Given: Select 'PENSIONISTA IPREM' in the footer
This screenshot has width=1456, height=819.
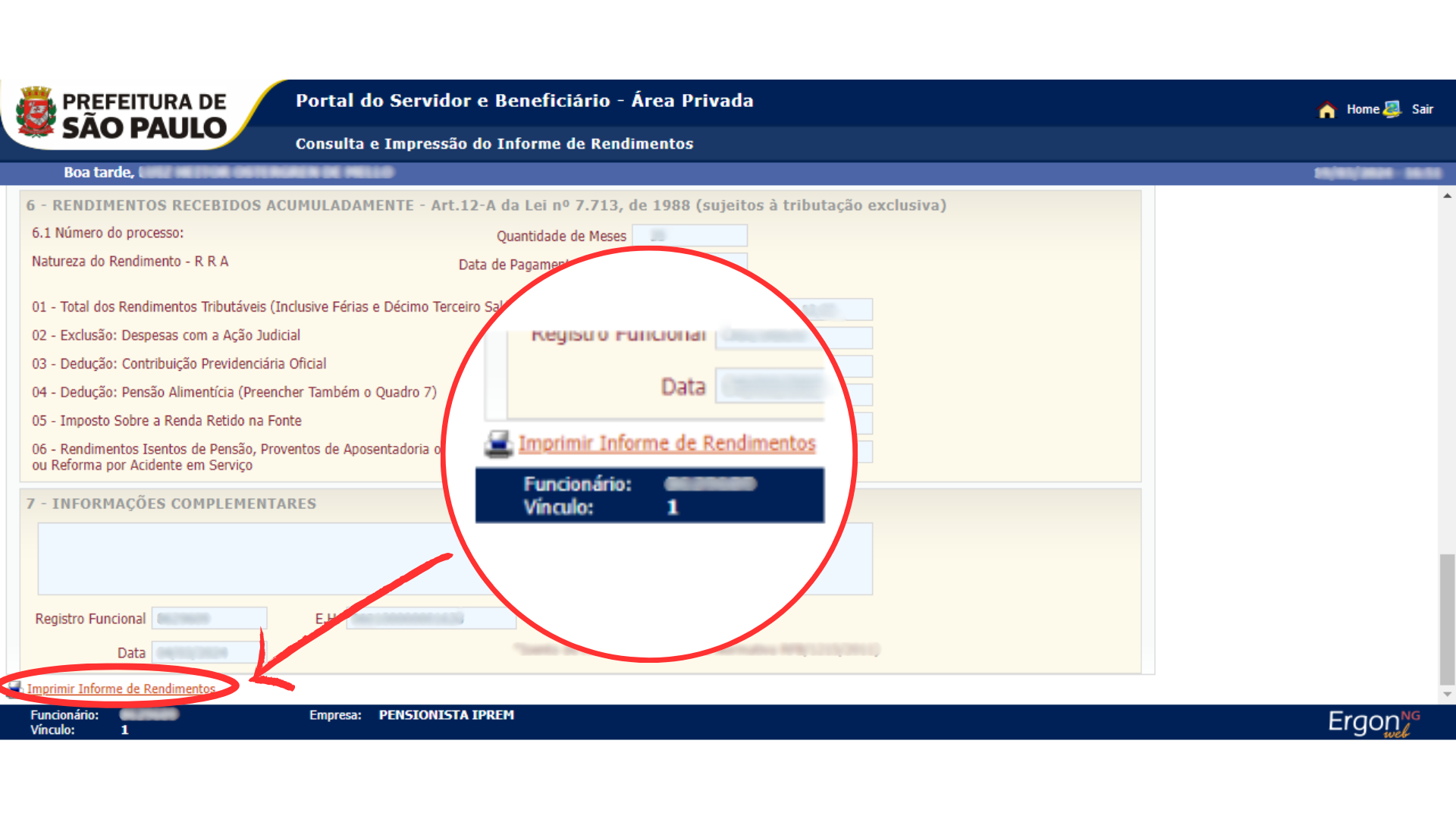Looking at the screenshot, I should tap(447, 715).
